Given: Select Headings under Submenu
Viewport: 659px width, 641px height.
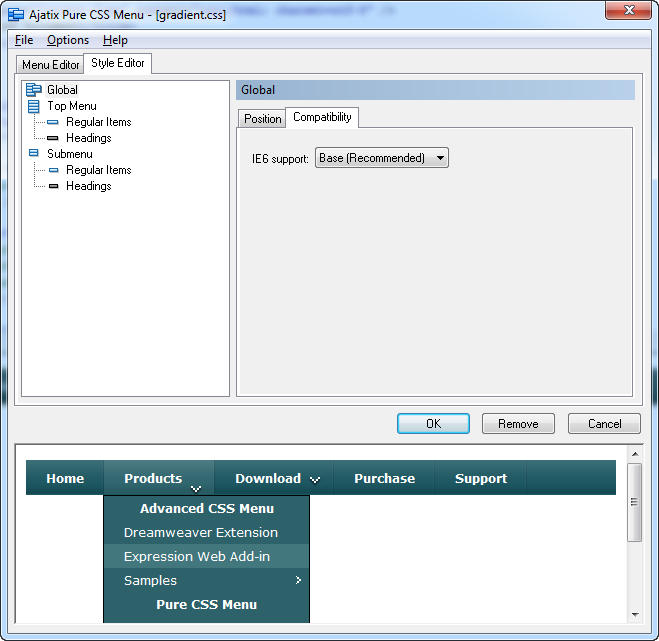Looking at the screenshot, I should [89, 186].
